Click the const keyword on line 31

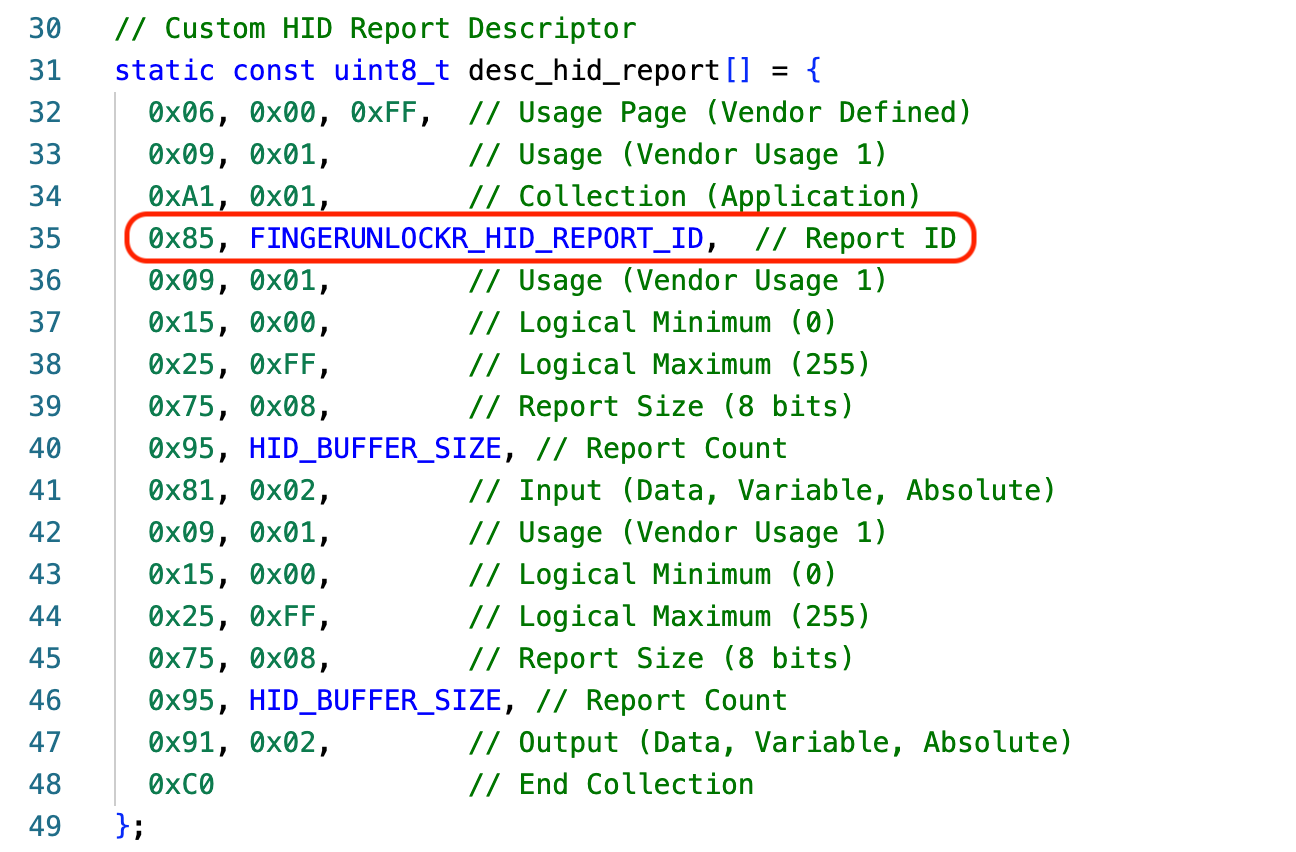coord(273,70)
